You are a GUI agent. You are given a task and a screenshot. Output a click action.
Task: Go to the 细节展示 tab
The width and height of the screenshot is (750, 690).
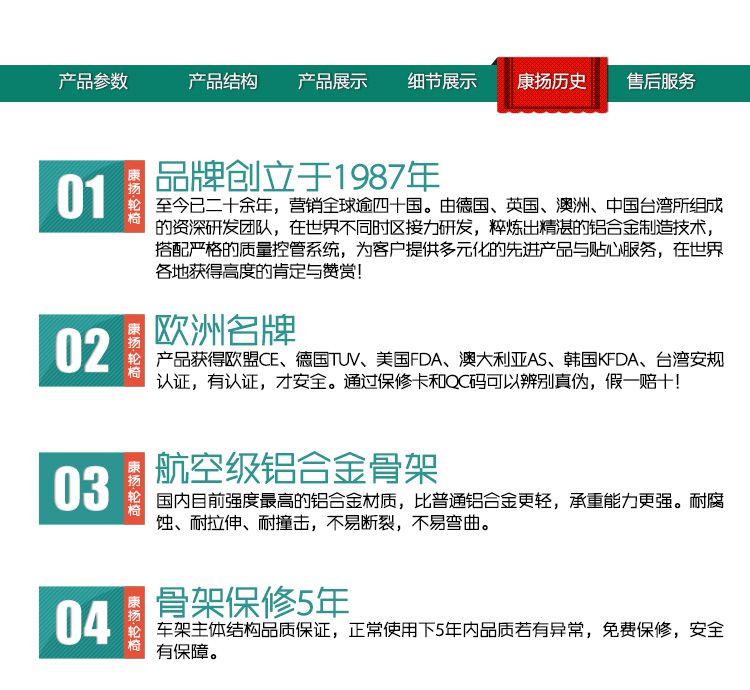tap(442, 81)
